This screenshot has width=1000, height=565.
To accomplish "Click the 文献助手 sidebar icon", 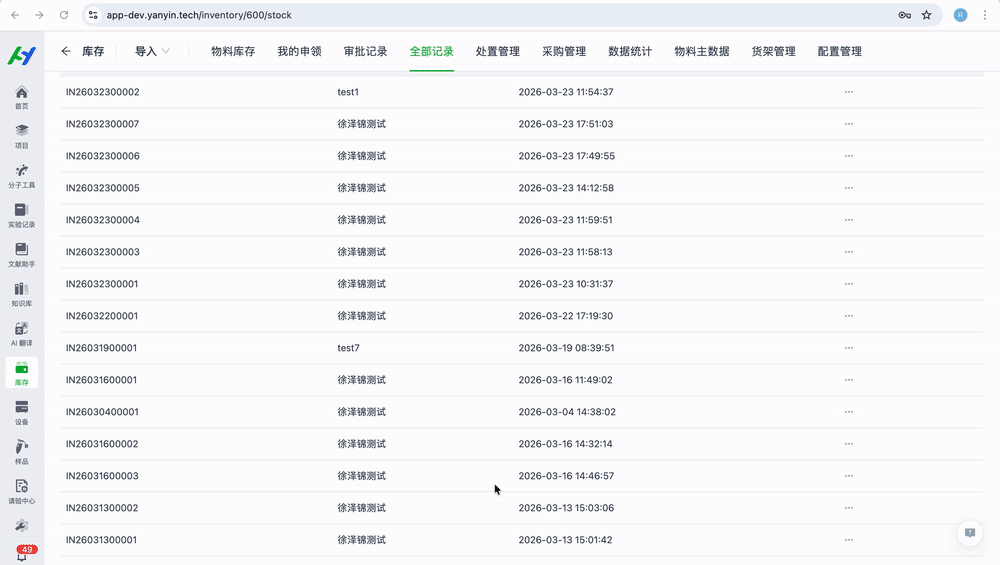I will click(21, 252).
